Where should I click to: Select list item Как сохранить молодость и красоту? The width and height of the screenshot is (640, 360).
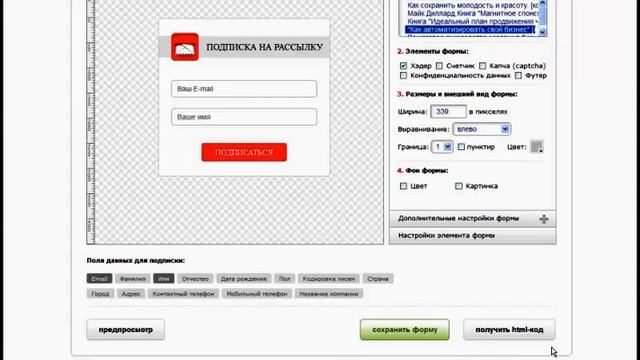pyautogui.click(x=473, y=6)
